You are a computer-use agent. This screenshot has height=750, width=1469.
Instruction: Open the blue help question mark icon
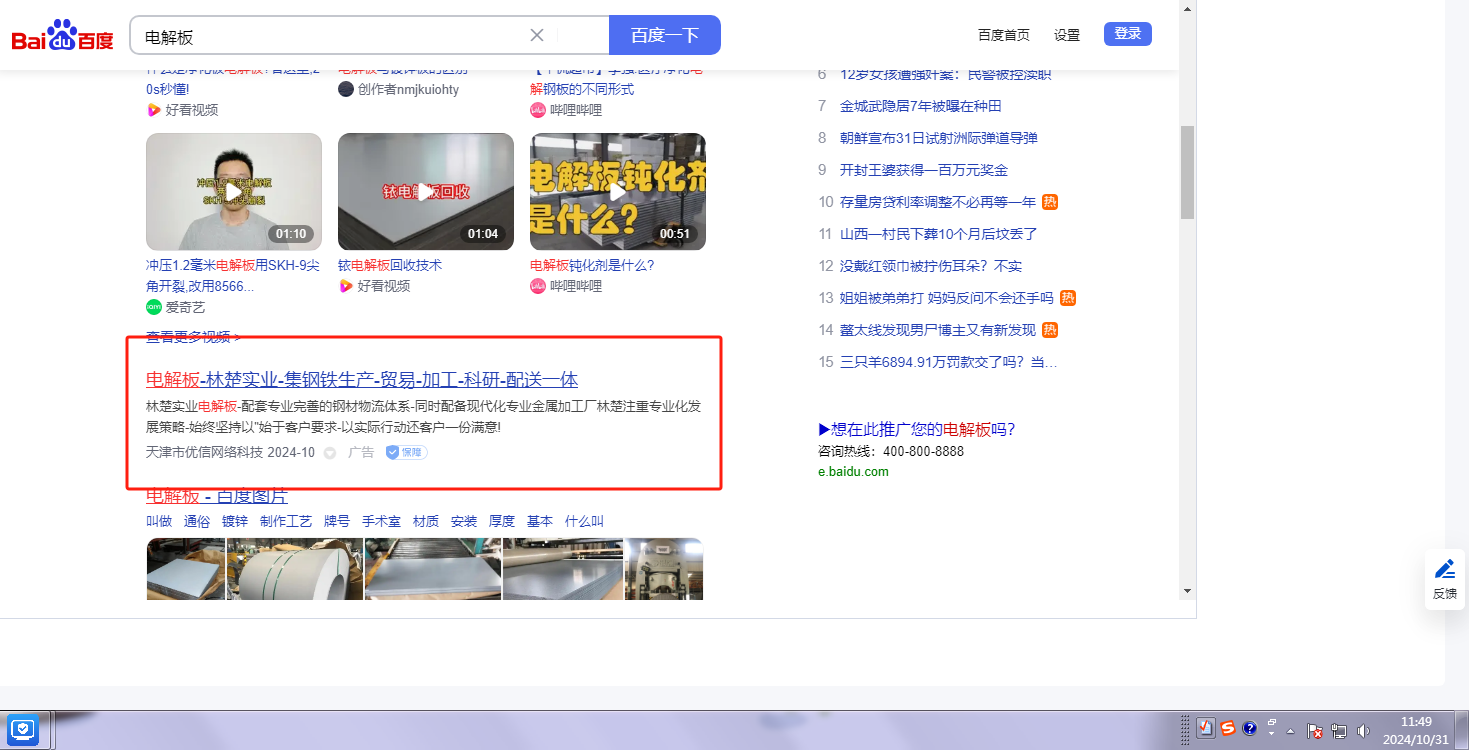(1249, 729)
